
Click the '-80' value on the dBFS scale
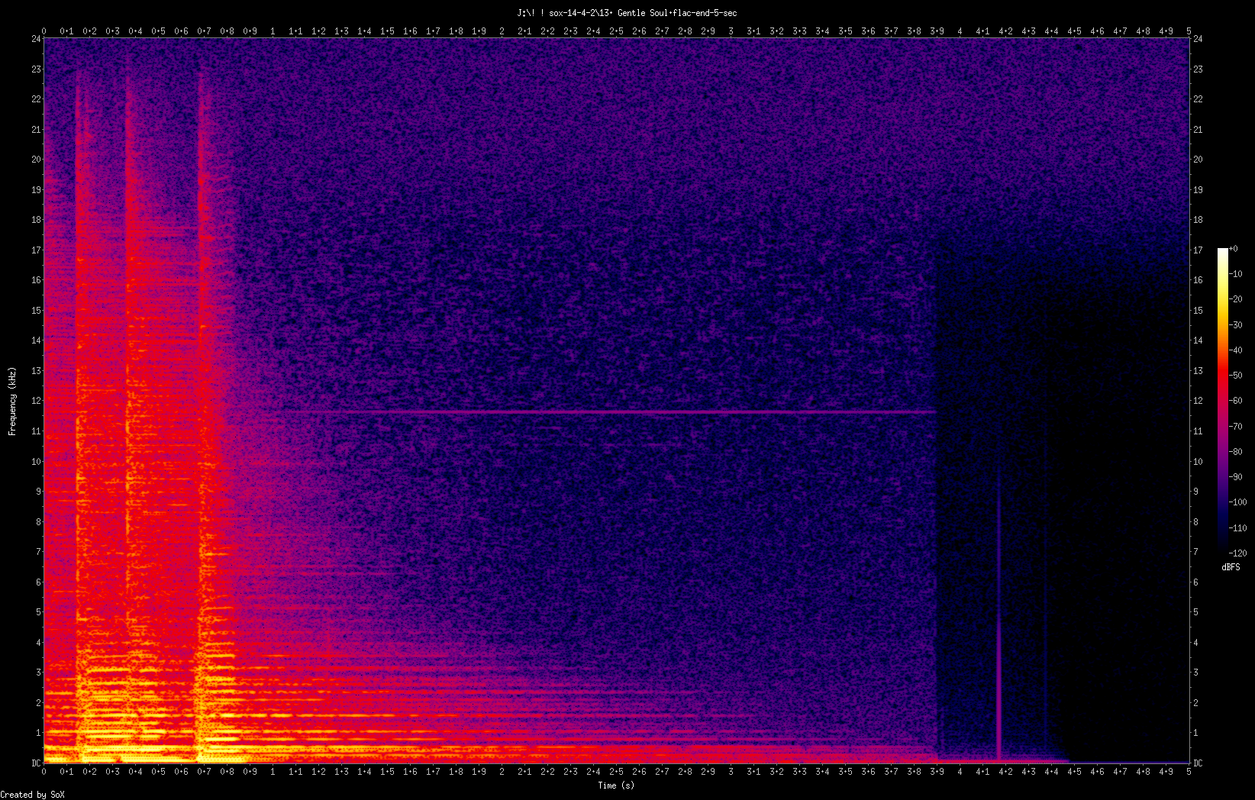(x=1235, y=451)
